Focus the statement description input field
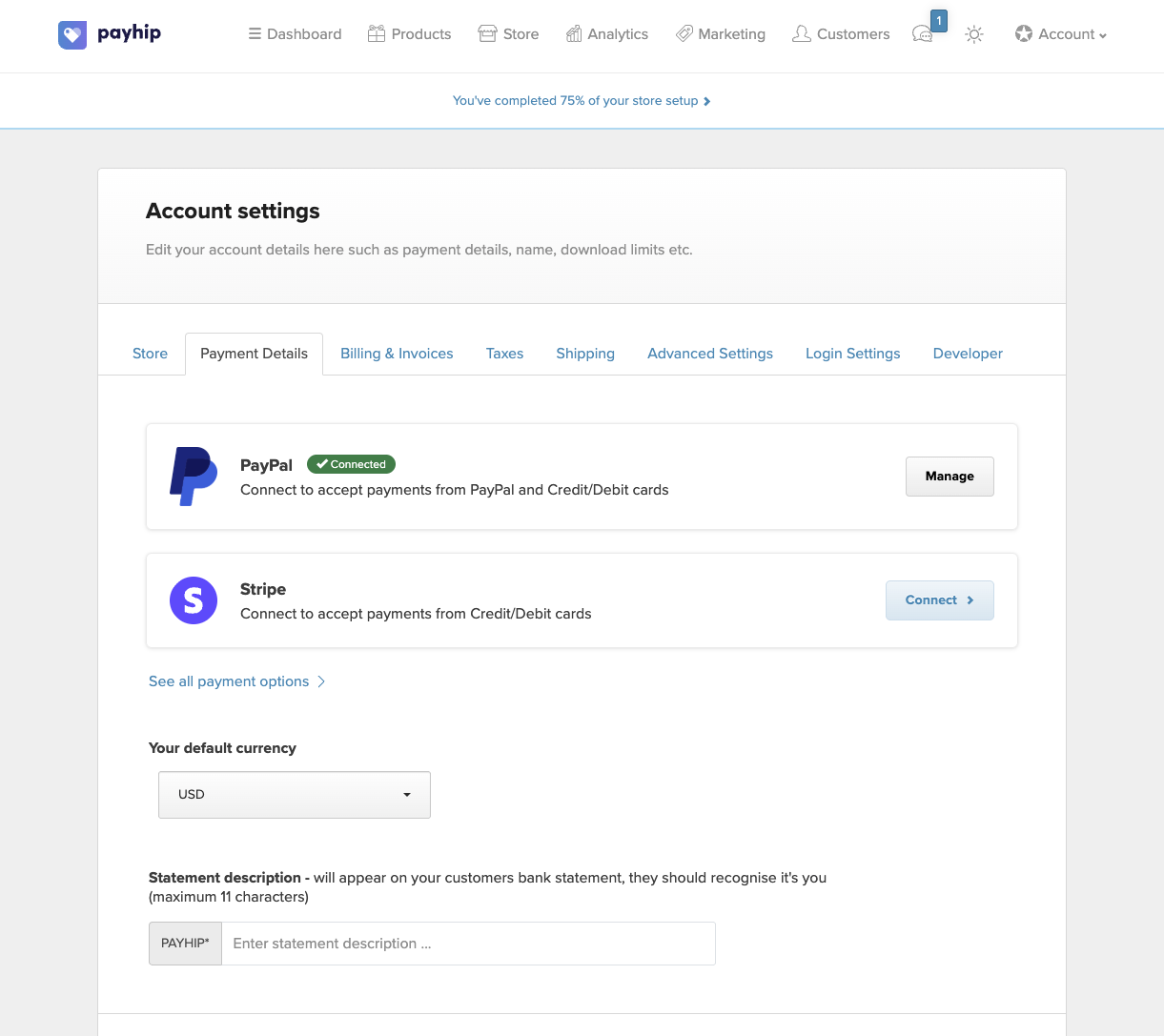1164x1036 pixels. pos(468,944)
